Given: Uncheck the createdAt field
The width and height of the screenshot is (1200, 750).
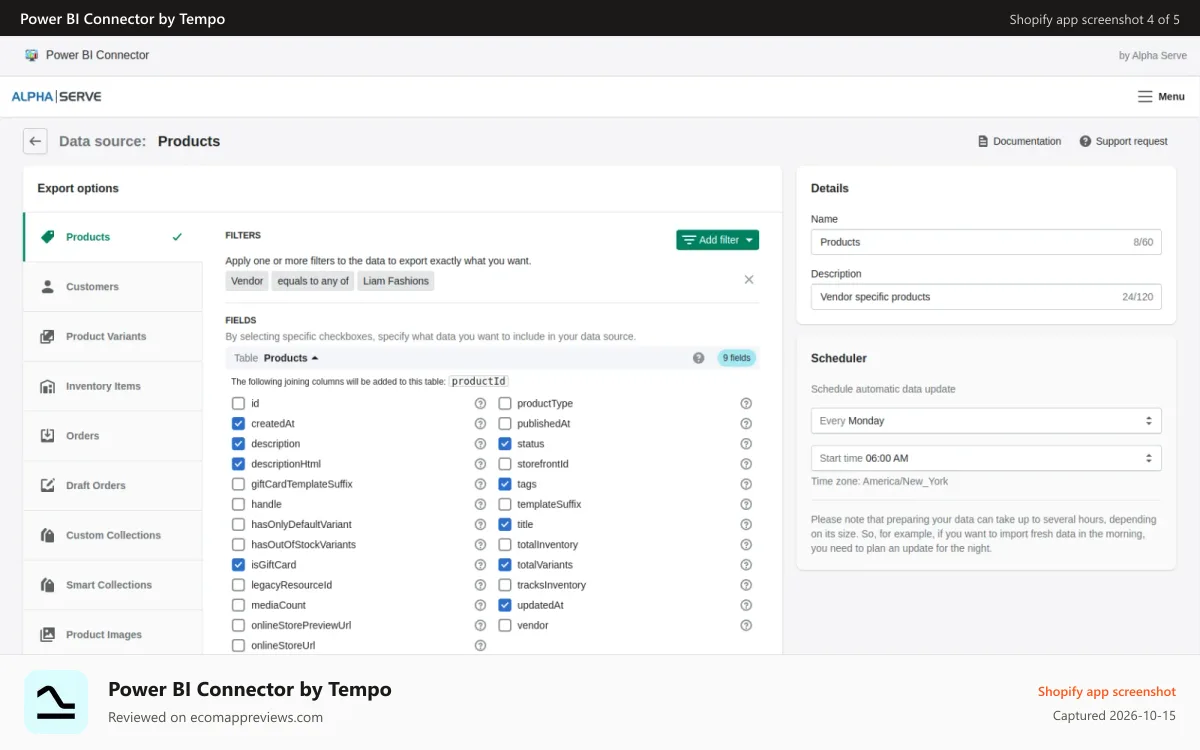Looking at the screenshot, I should [x=238, y=424].
